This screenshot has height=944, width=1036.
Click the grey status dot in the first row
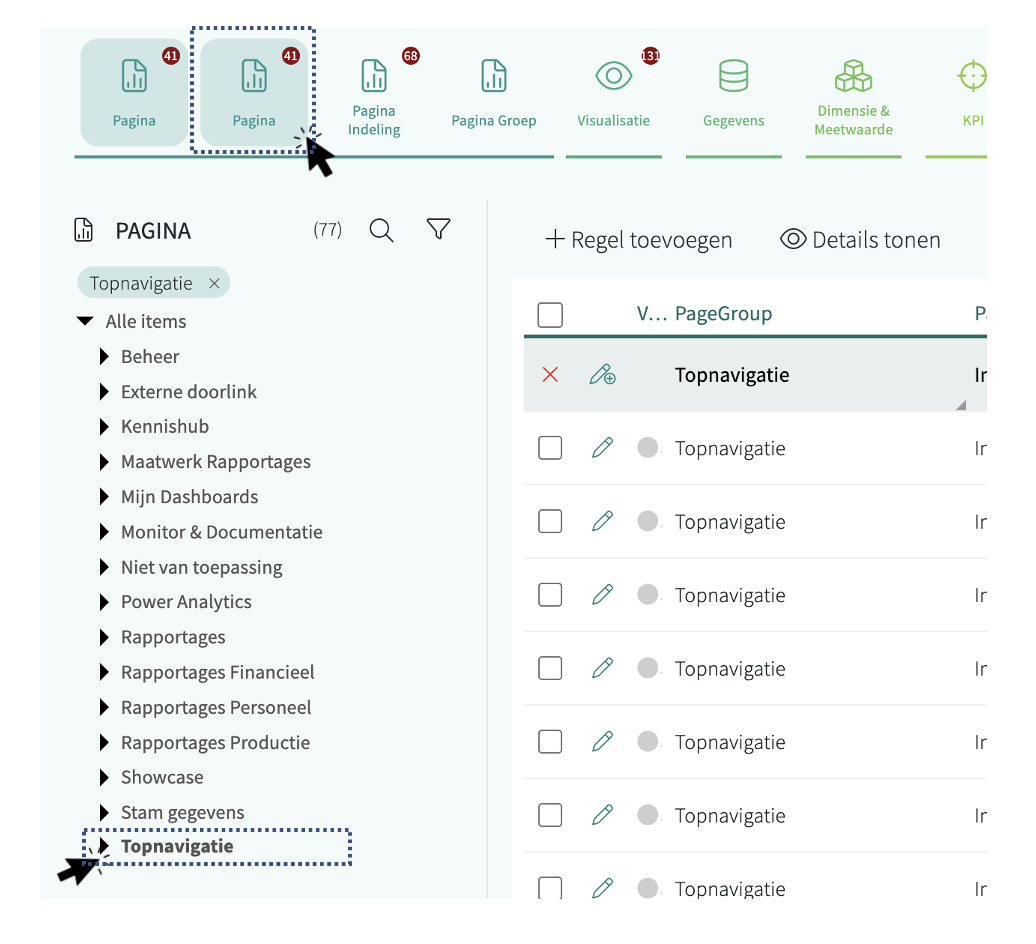click(x=648, y=448)
